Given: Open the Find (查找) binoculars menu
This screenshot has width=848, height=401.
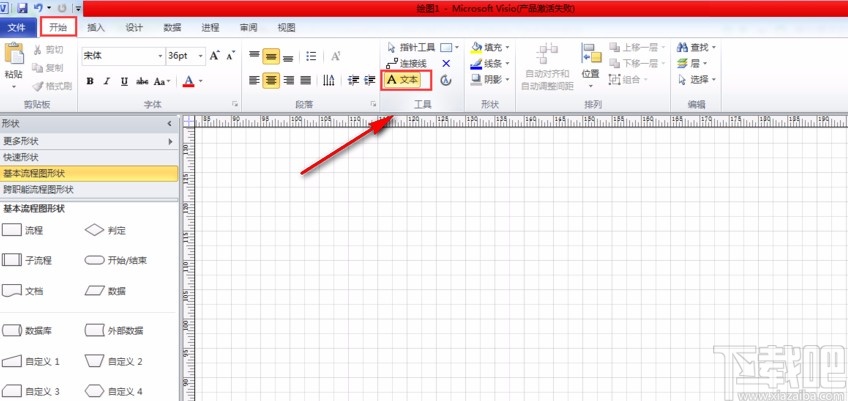Looking at the screenshot, I should [697, 48].
